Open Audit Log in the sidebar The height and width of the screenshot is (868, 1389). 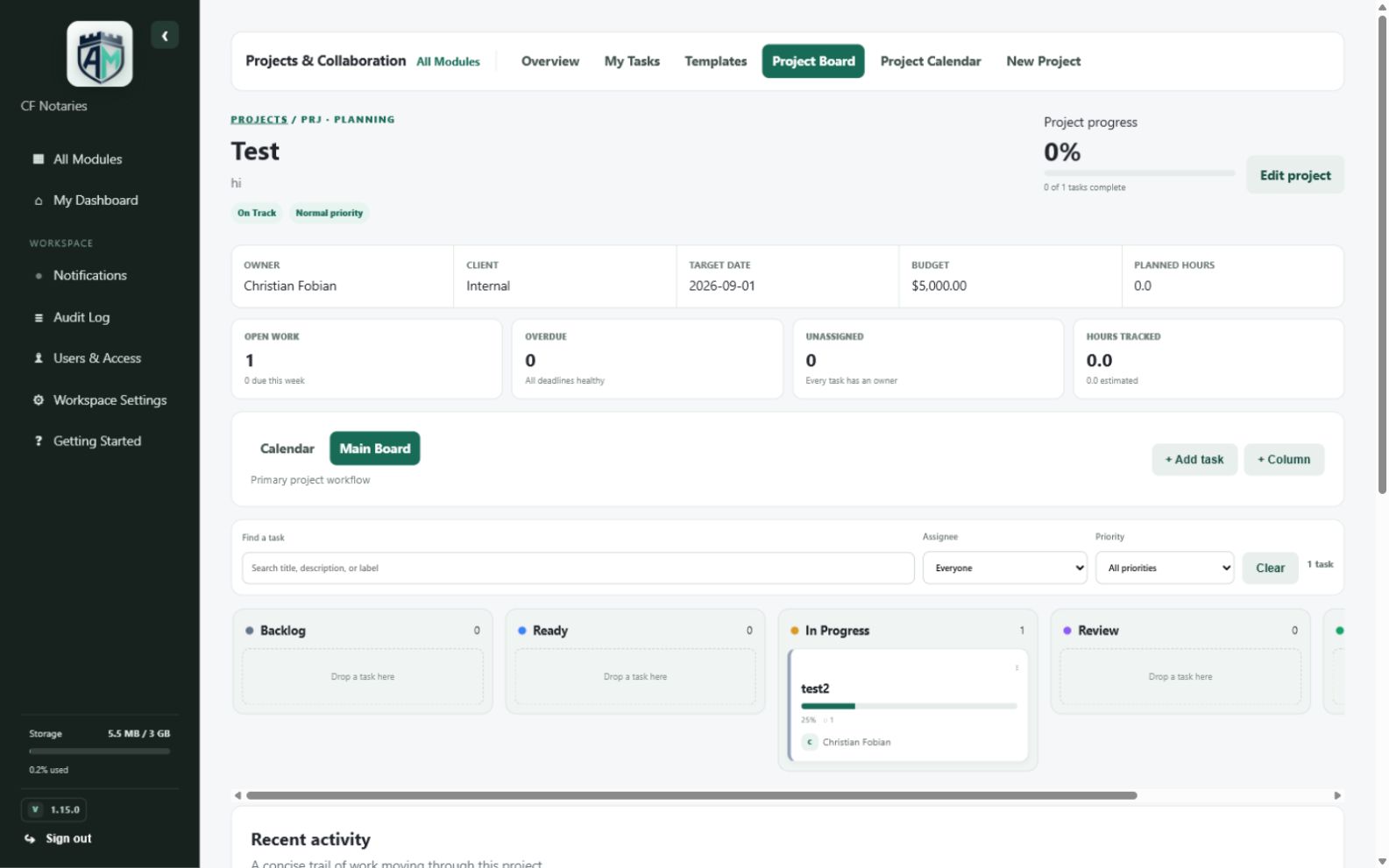point(81,318)
